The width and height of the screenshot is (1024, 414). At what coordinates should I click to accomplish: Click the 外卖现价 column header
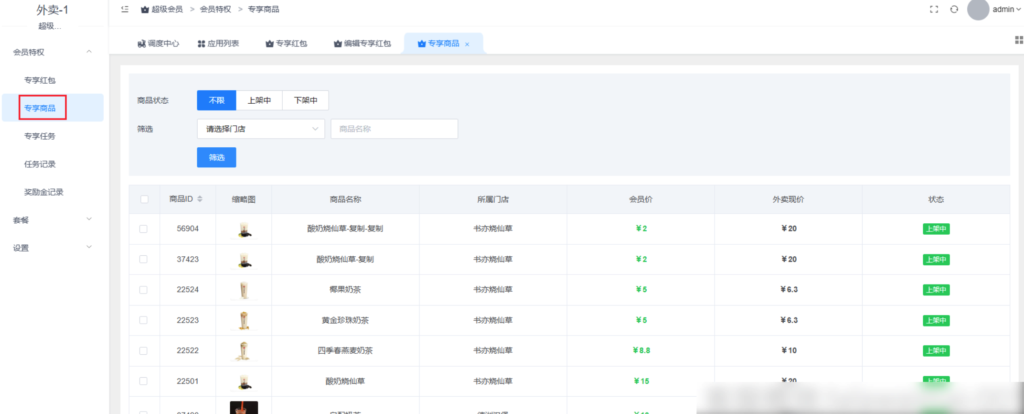point(788,199)
